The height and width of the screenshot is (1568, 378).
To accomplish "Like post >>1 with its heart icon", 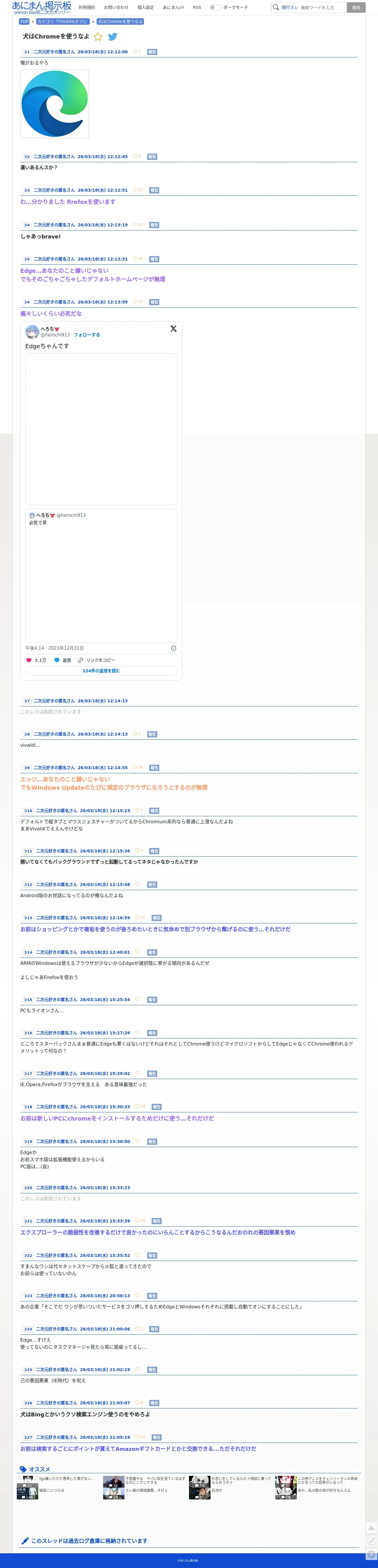I will [x=135, y=52].
